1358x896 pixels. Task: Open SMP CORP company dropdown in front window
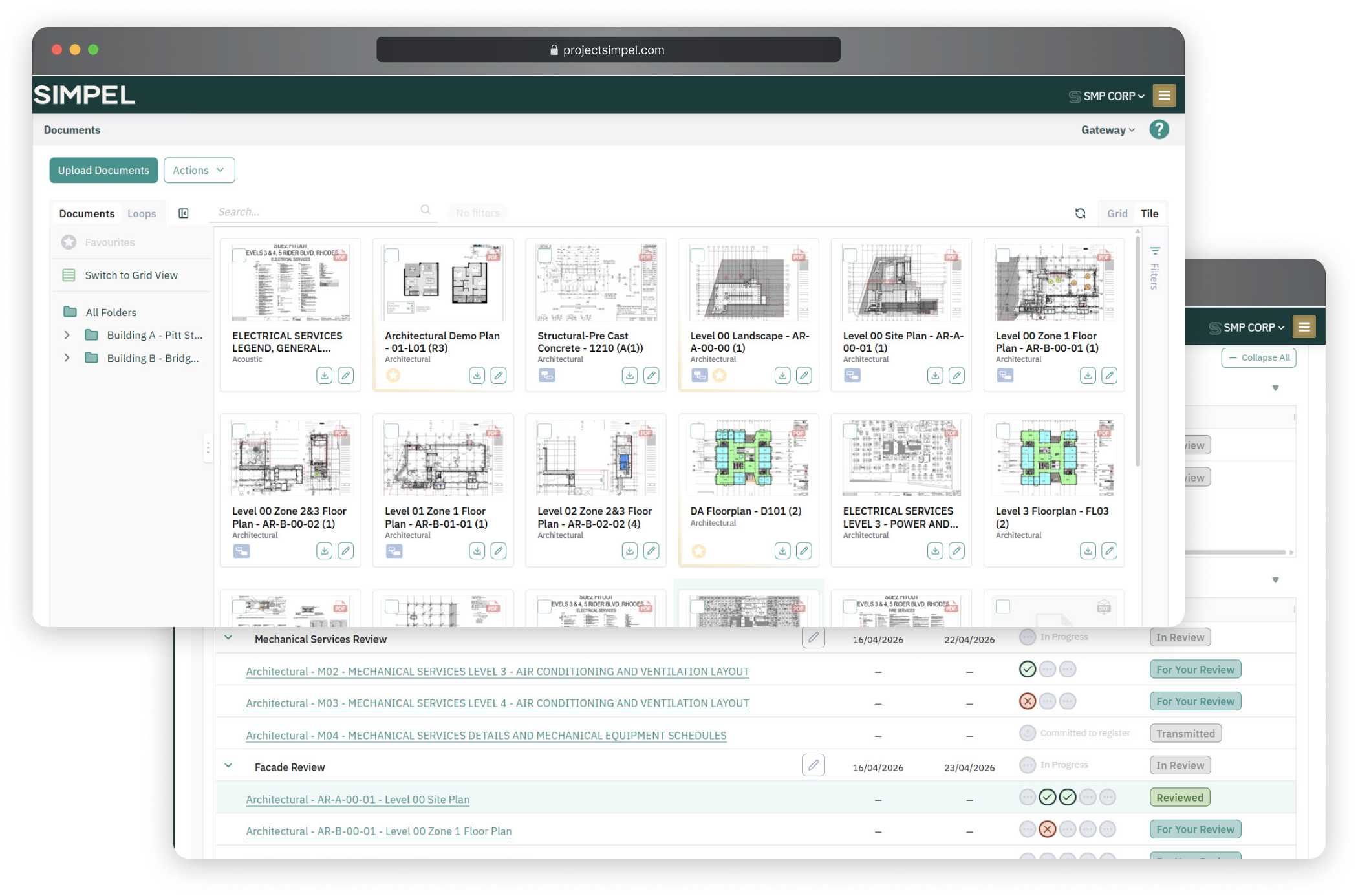[1106, 96]
